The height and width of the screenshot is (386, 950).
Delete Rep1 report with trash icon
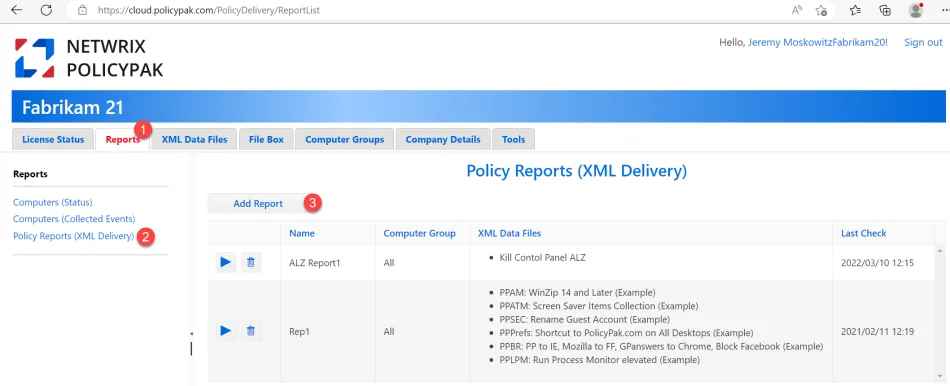point(251,331)
